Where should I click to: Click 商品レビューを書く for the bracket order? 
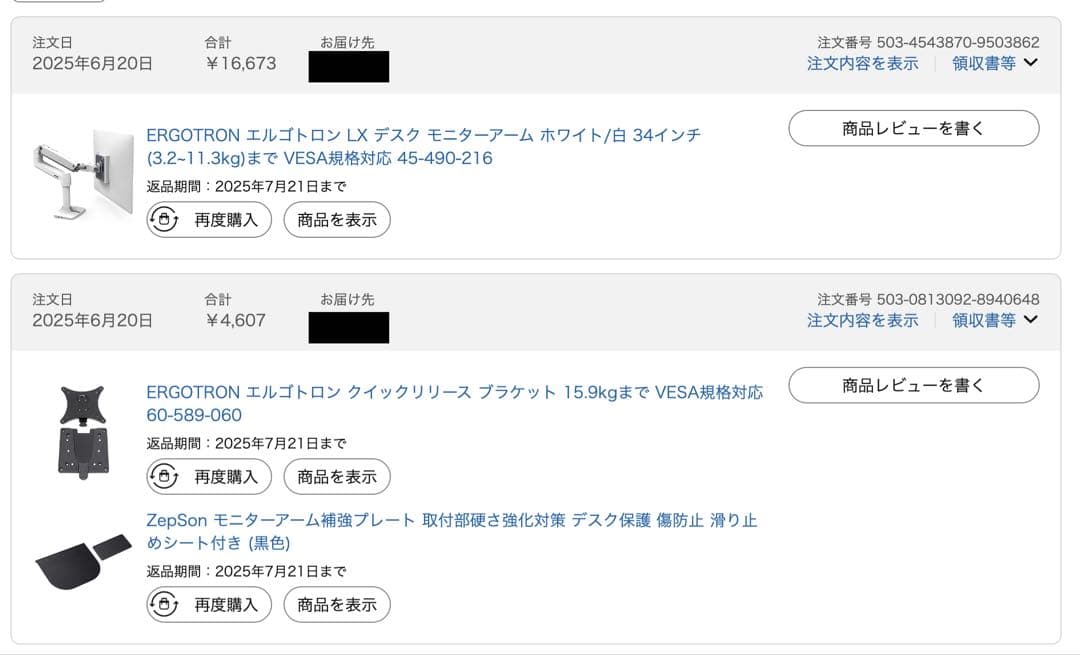[x=914, y=385]
